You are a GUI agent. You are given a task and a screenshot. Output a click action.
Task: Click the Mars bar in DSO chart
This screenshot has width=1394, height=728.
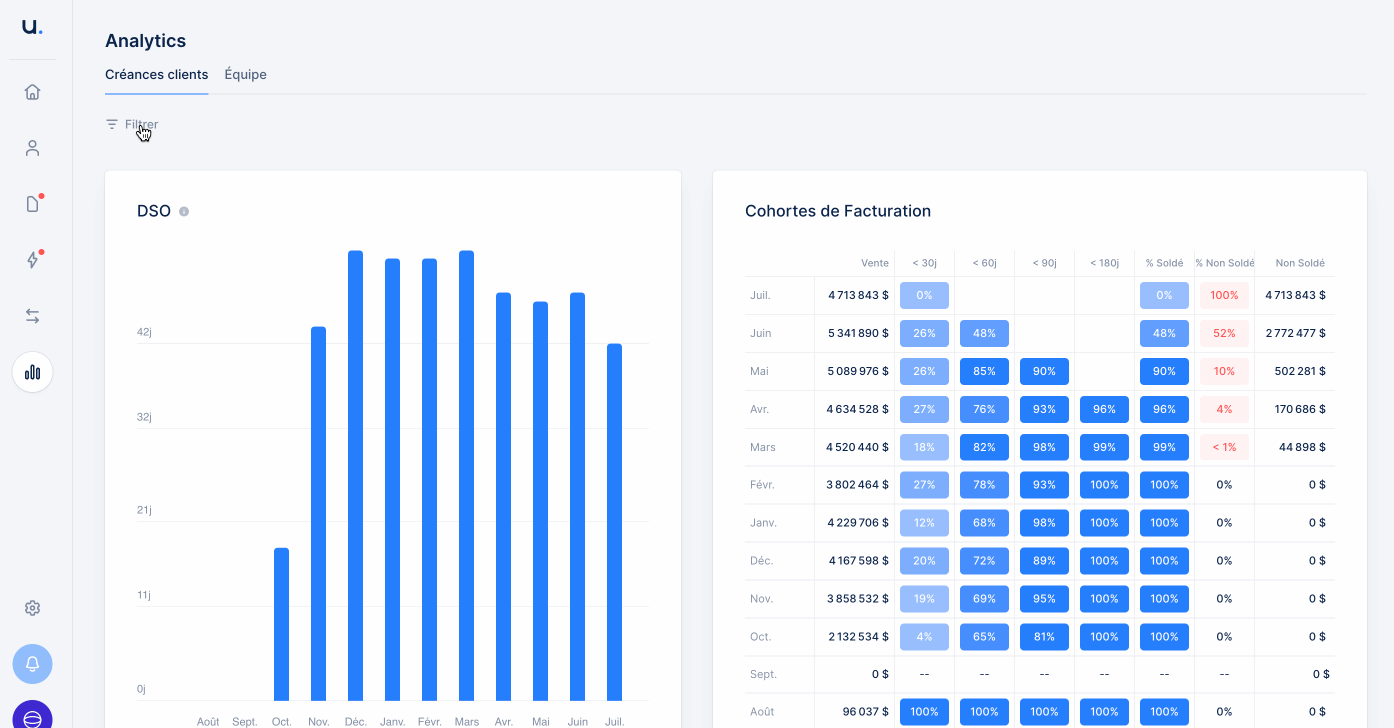[467, 476]
